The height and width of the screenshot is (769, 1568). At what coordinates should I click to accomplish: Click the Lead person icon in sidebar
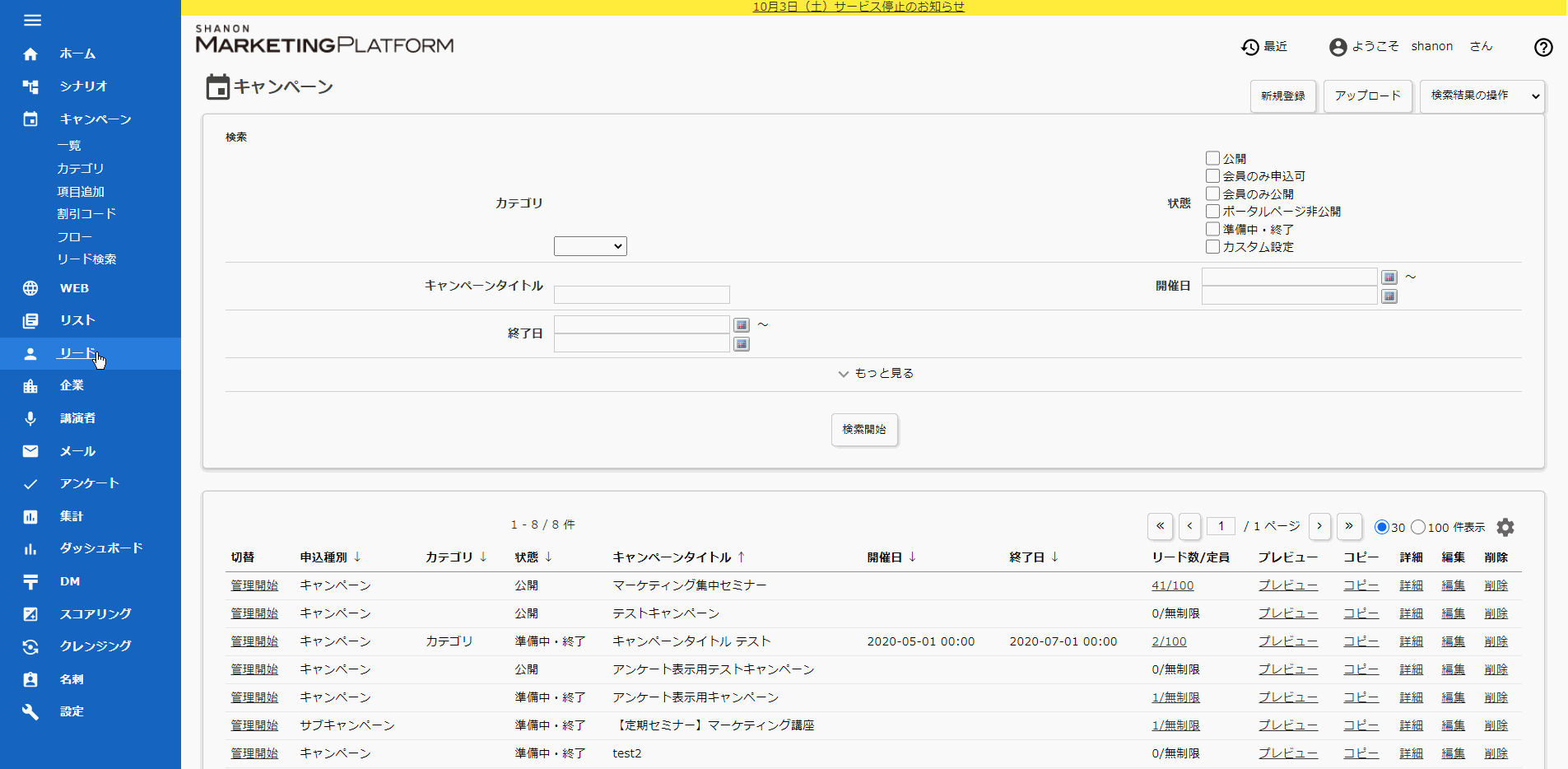point(30,354)
